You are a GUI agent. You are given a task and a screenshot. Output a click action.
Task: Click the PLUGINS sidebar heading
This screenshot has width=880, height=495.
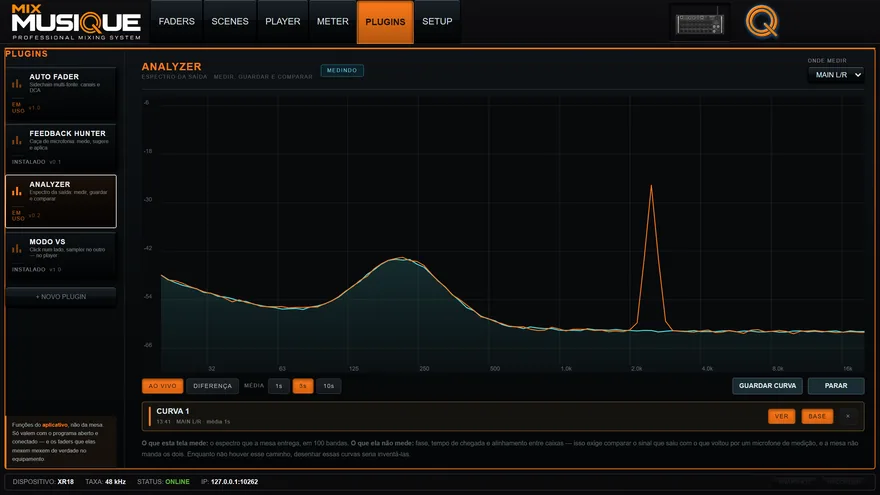point(26,54)
